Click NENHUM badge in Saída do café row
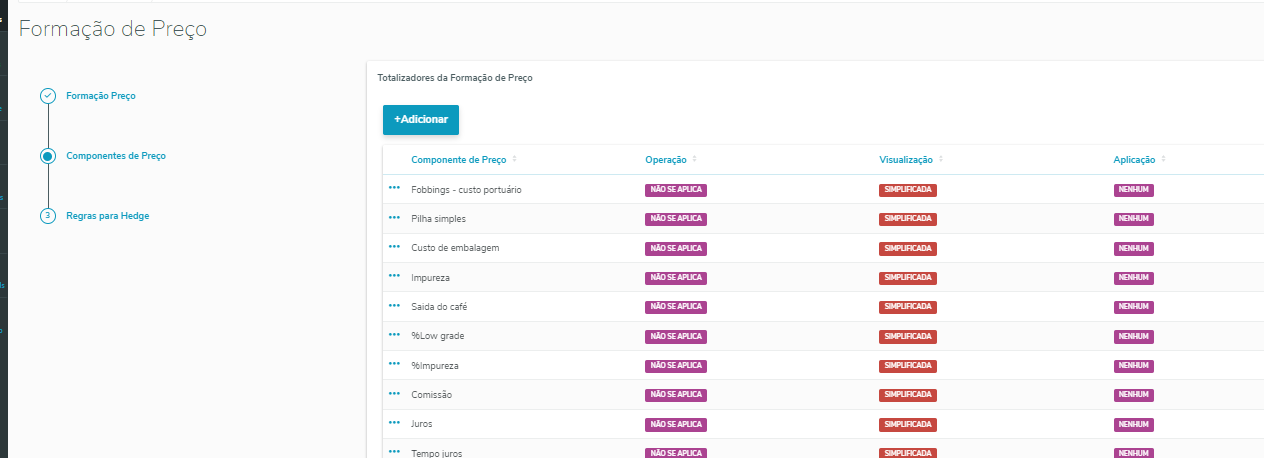 point(1134,307)
